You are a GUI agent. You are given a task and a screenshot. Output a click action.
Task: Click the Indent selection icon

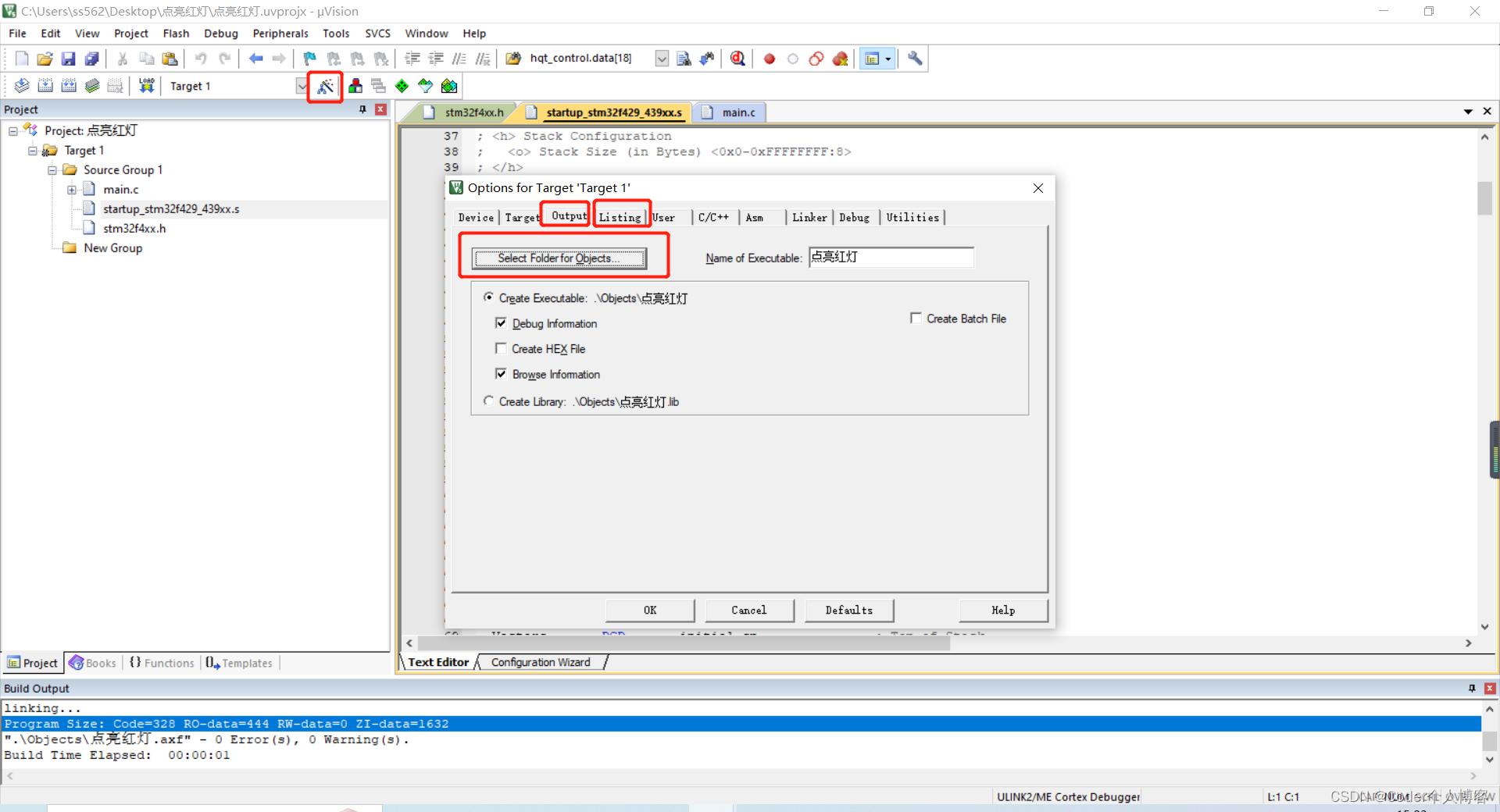point(412,59)
